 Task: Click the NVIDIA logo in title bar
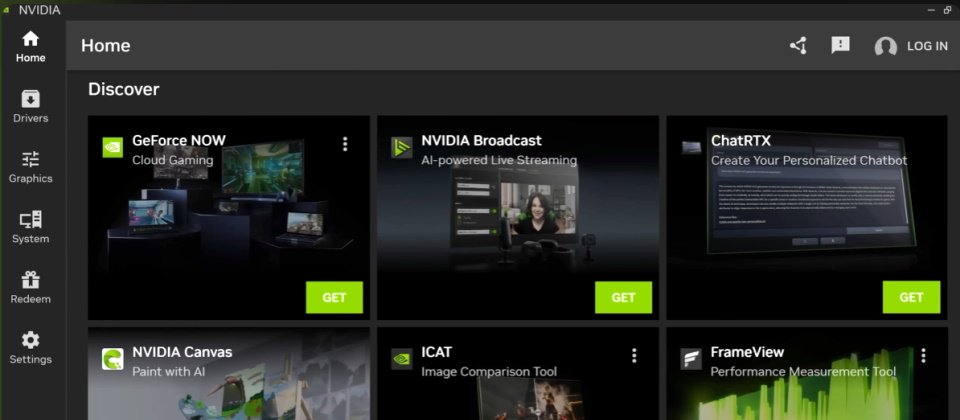click(7, 10)
